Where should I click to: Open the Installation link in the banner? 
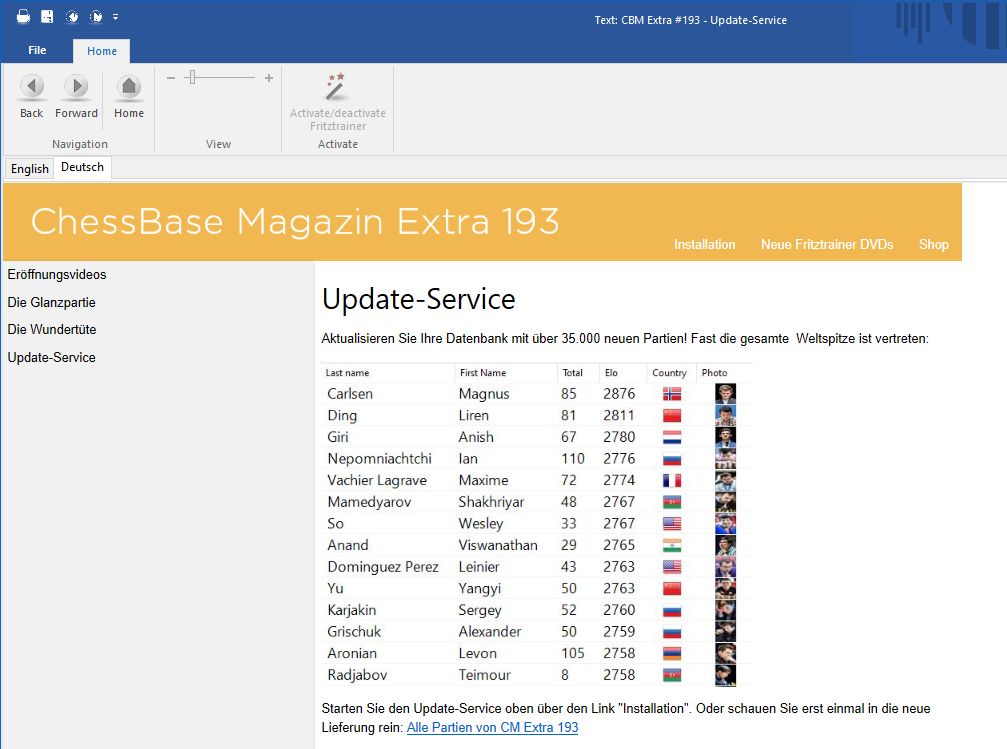click(x=704, y=244)
